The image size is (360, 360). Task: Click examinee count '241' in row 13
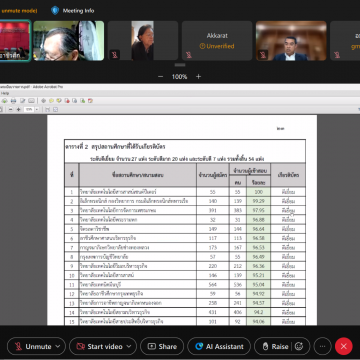(238, 303)
